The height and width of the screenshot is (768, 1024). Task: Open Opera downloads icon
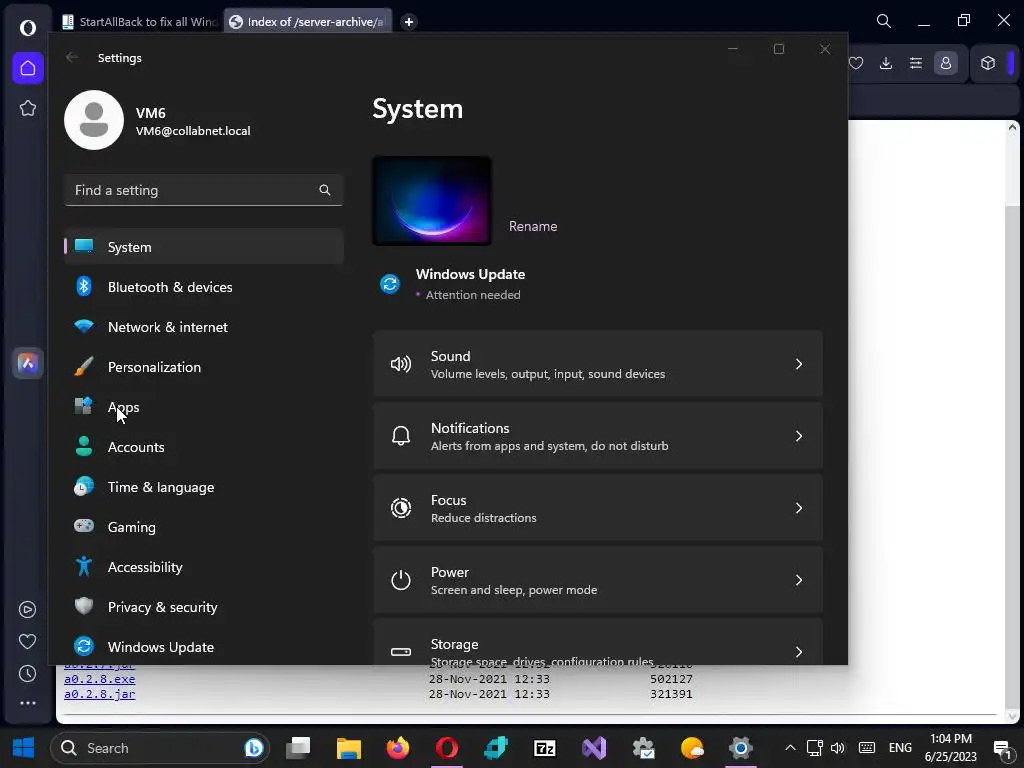click(x=886, y=63)
